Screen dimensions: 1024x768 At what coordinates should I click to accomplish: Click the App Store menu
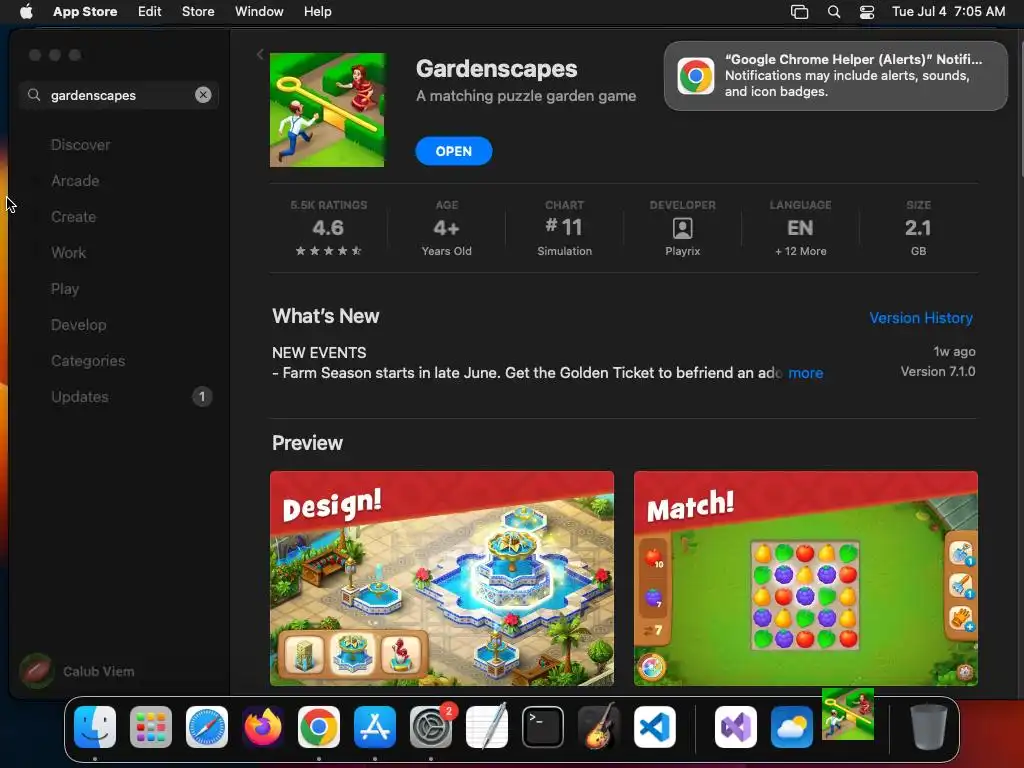[x=85, y=12]
